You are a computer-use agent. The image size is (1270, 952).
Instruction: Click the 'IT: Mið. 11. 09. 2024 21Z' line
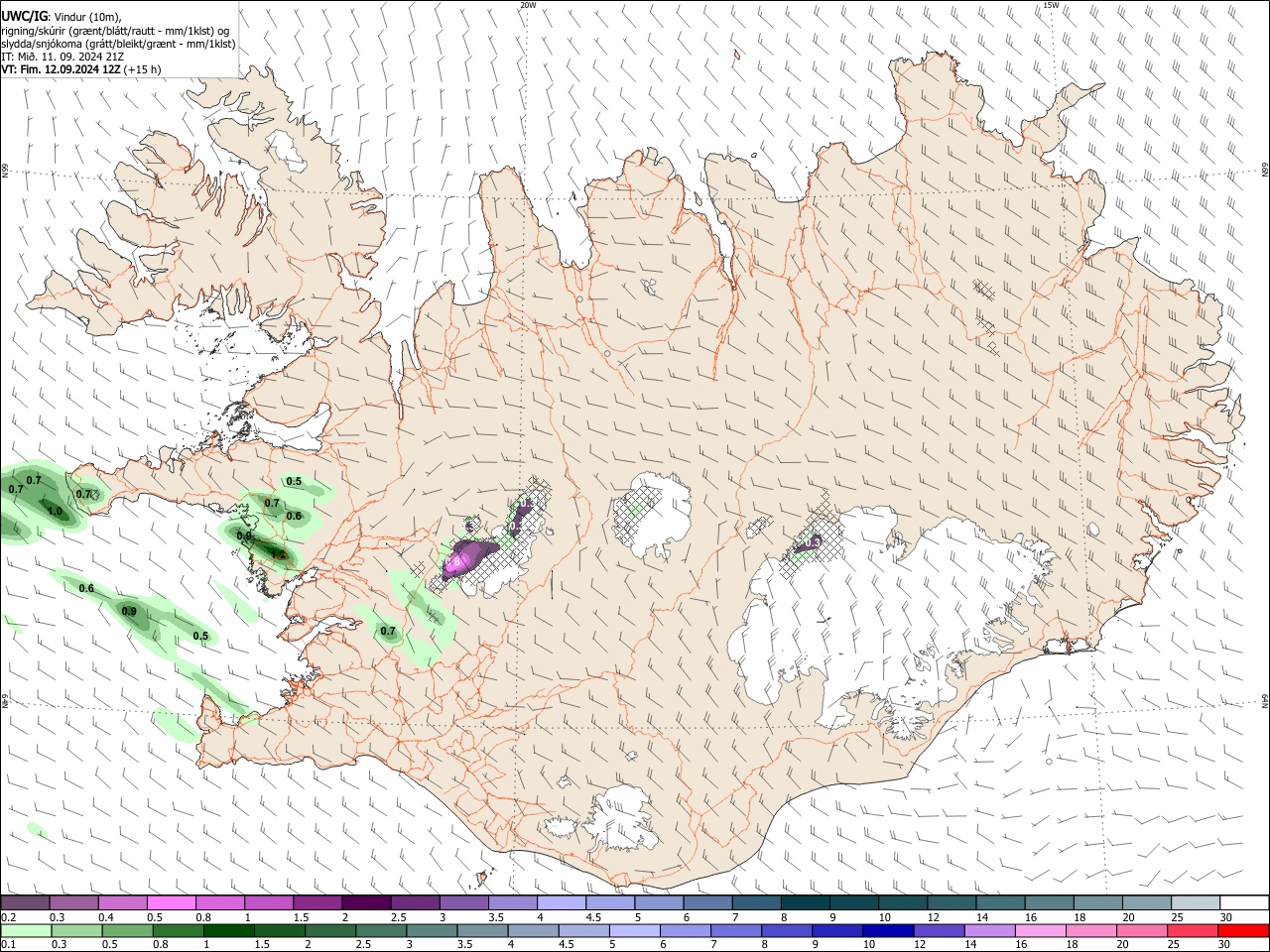[x=63, y=57]
